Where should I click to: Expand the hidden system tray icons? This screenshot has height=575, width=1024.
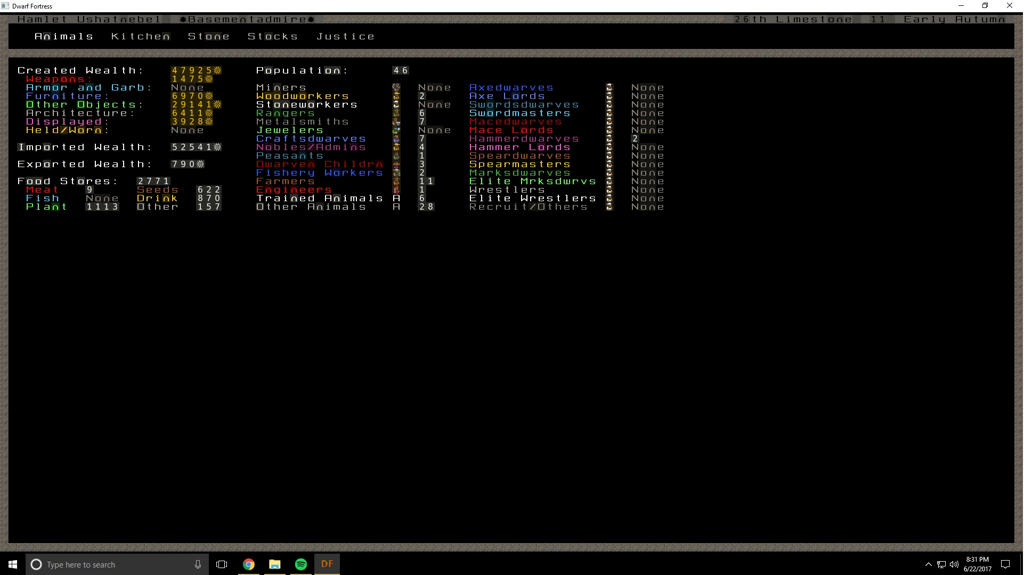pos(928,564)
